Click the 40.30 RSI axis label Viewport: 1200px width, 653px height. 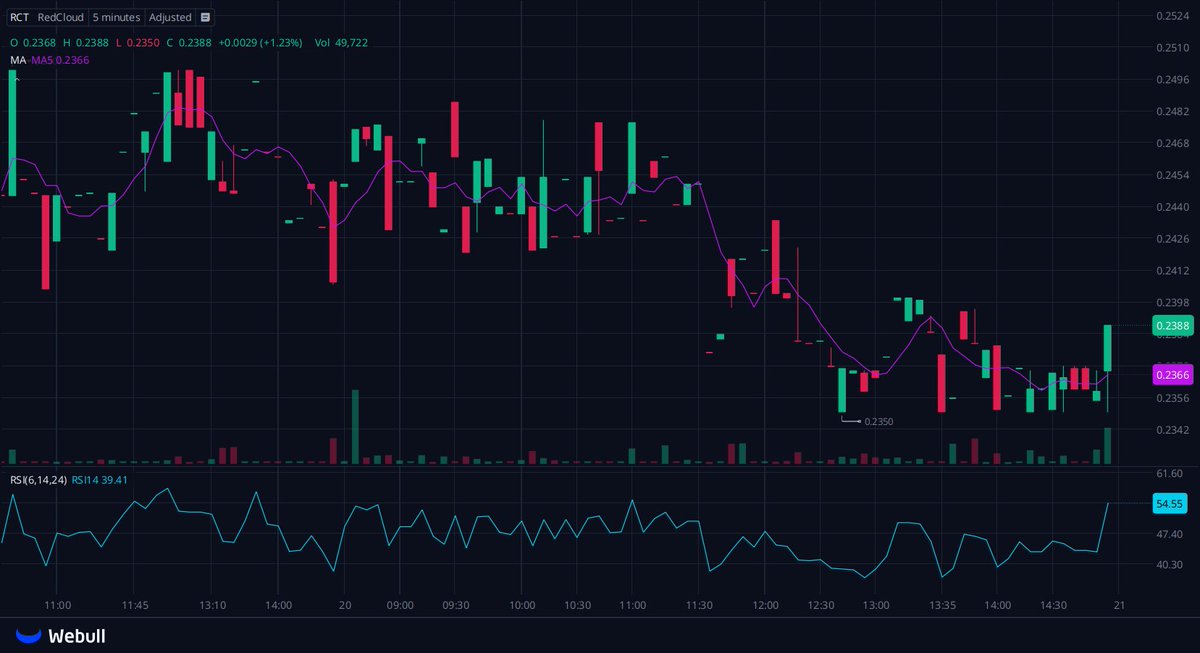point(1170,565)
